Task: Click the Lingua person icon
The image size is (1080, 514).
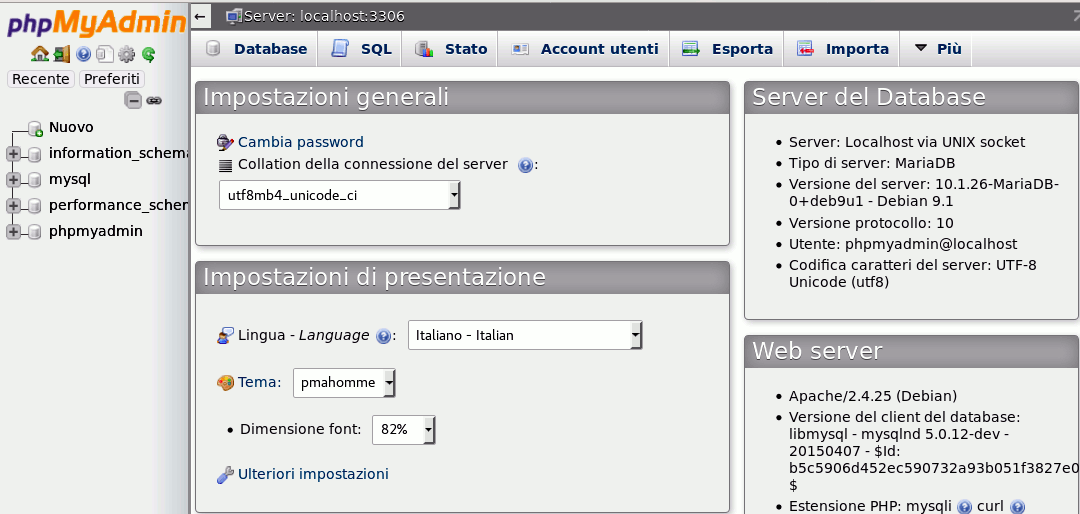Action: pos(225,336)
